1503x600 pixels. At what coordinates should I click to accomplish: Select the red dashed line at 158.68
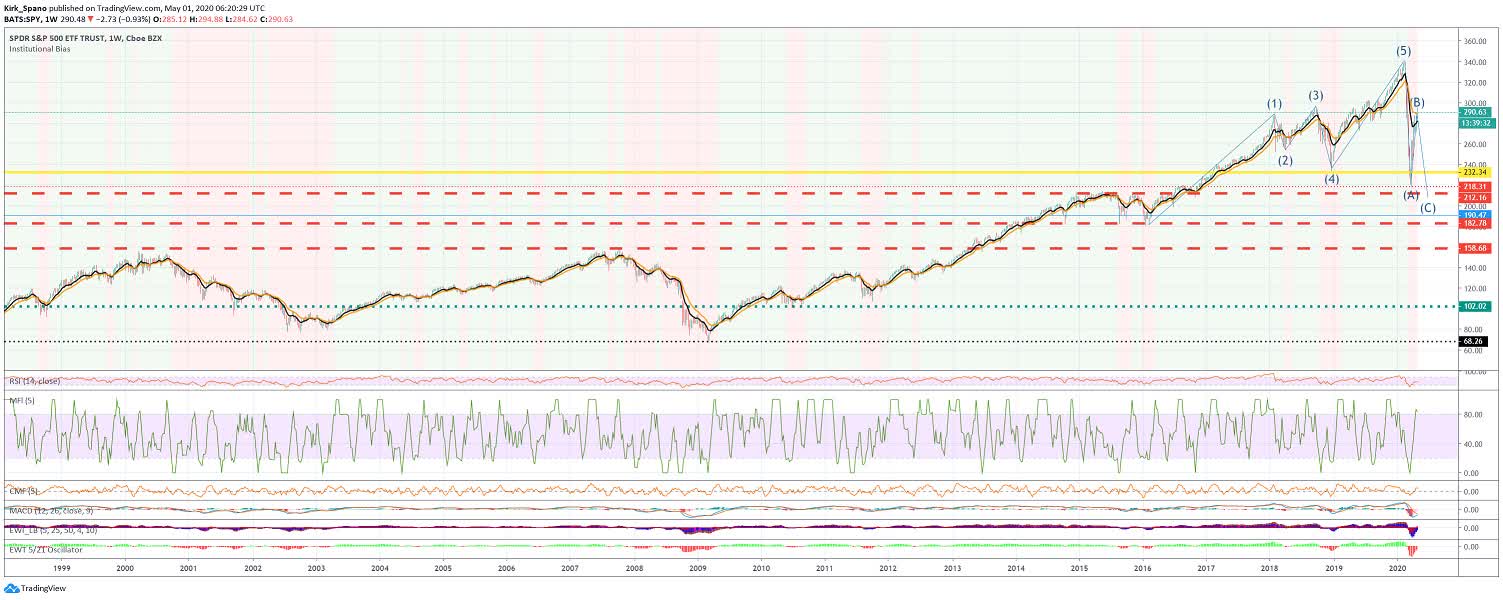click(730, 248)
